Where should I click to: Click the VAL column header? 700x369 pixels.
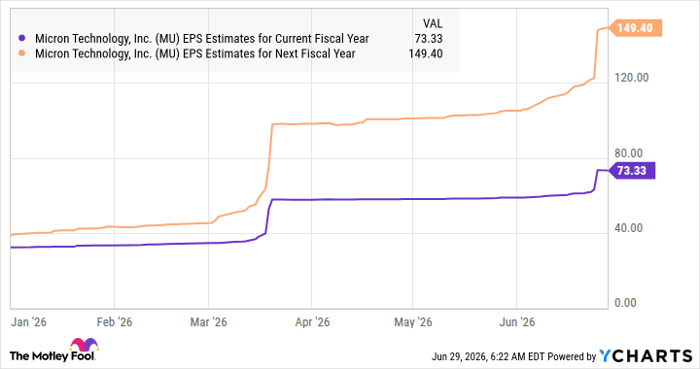pos(433,24)
